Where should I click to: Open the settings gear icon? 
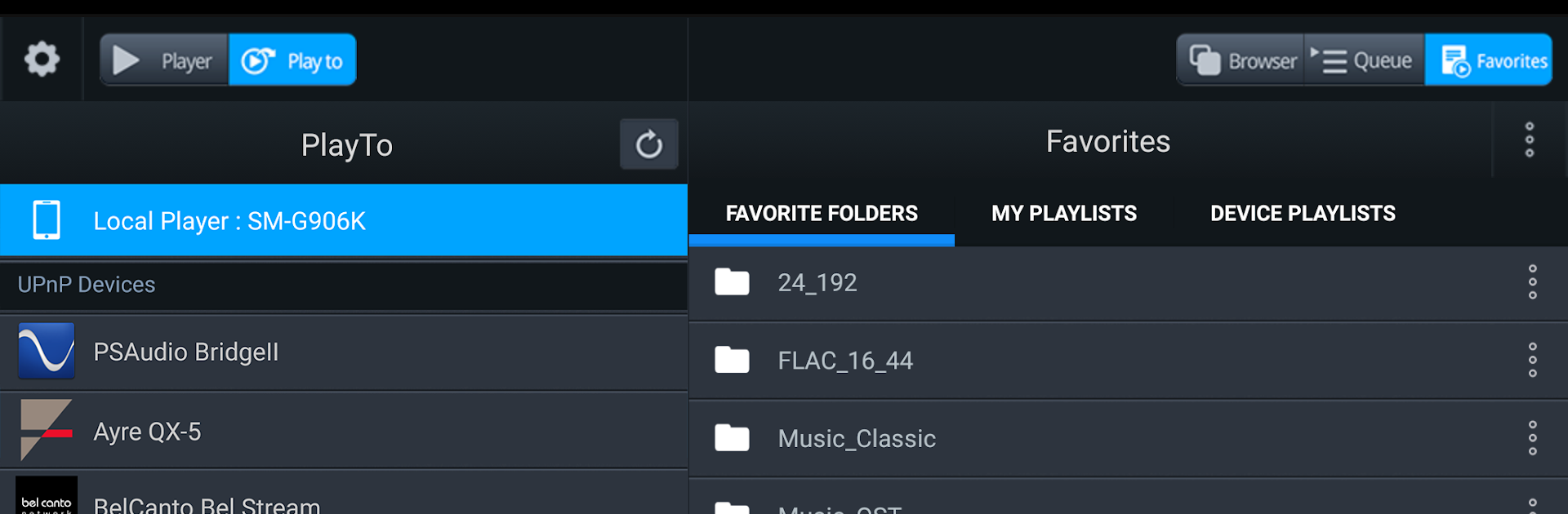[x=42, y=60]
